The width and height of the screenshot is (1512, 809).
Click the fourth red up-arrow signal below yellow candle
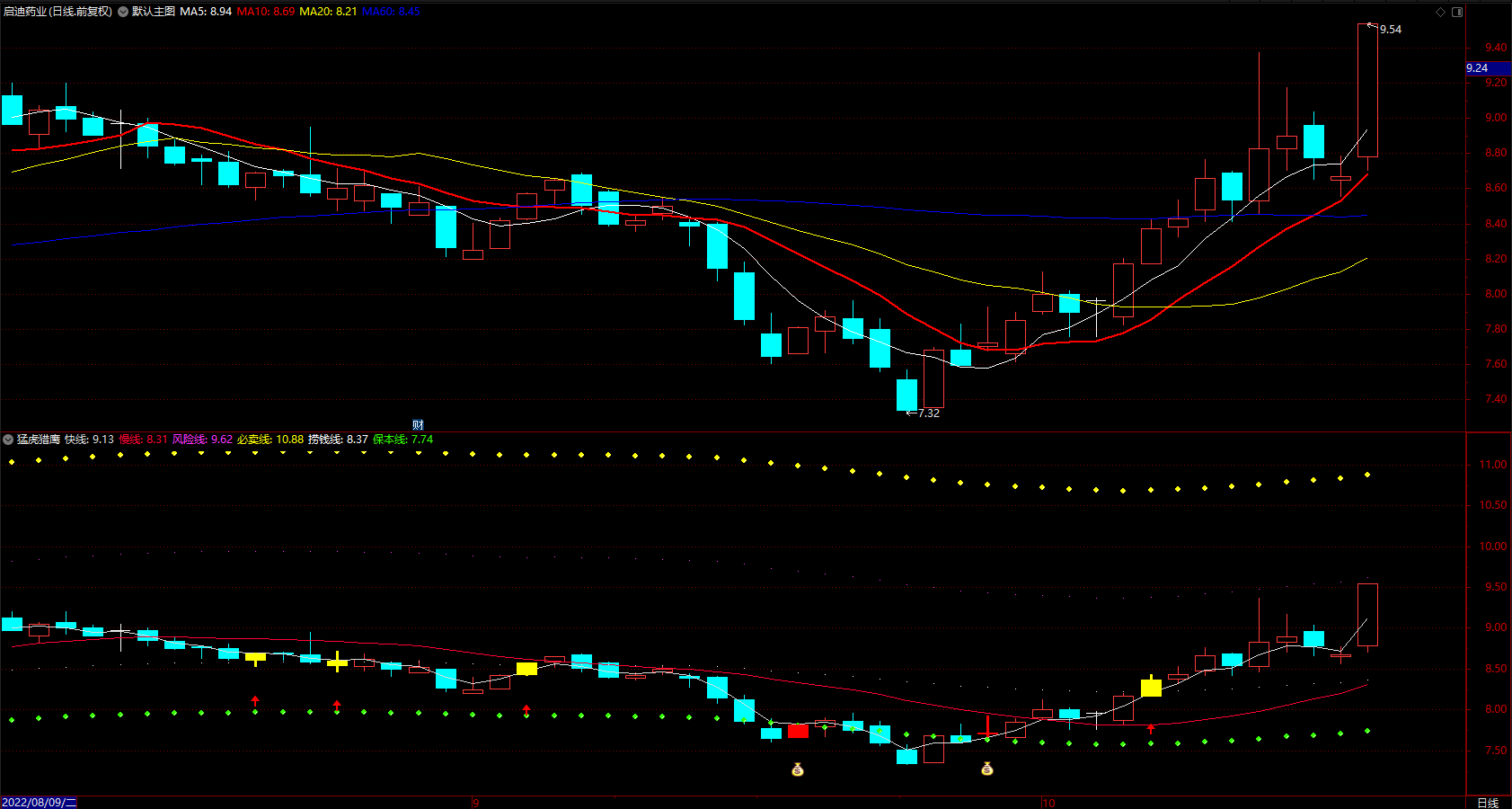point(1151,729)
